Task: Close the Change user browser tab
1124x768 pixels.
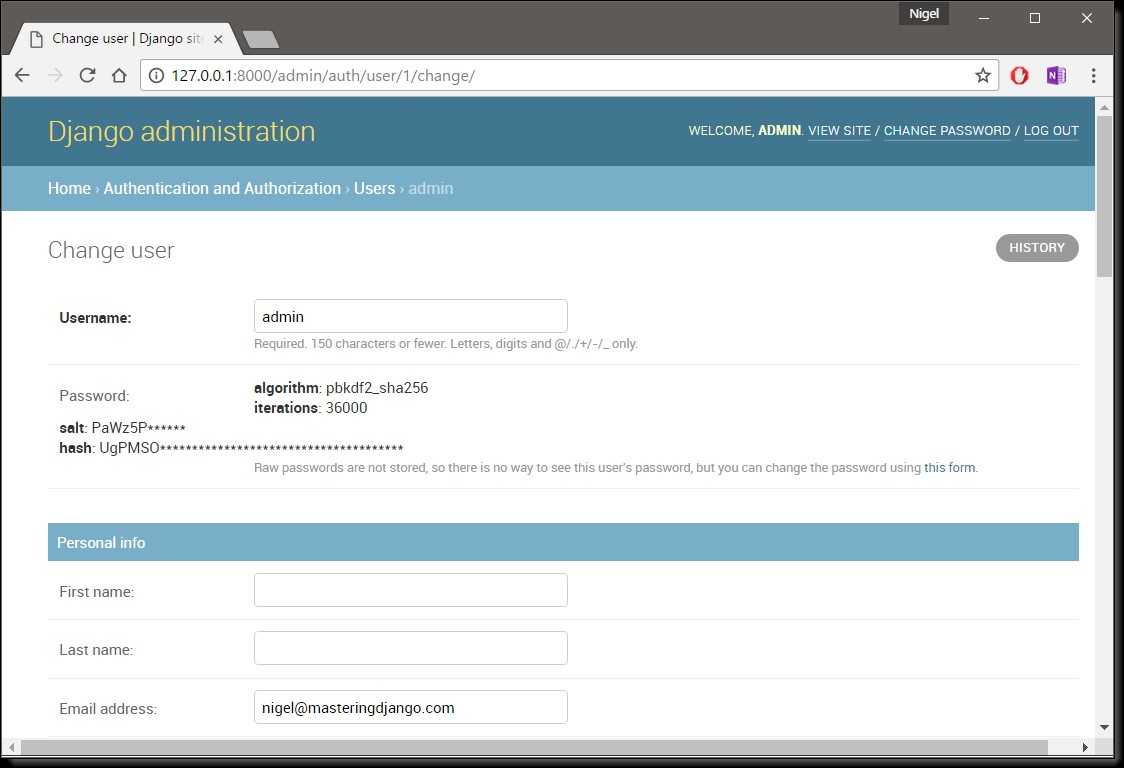Action: 218,39
